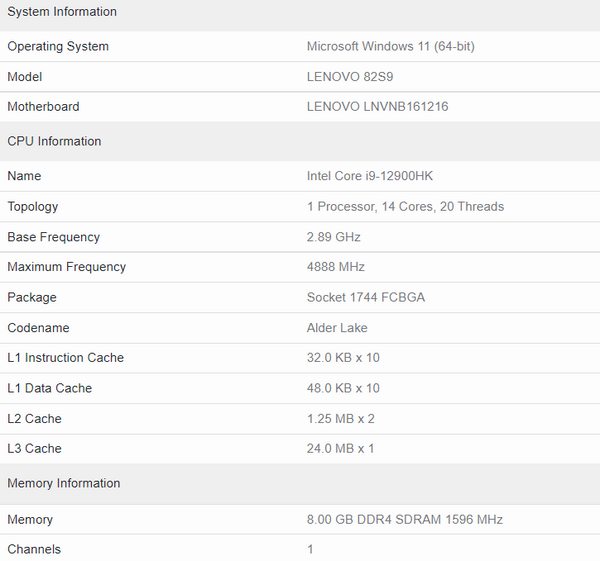
Task: Select the 48.0 KB x 10 value
Action: coord(343,388)
